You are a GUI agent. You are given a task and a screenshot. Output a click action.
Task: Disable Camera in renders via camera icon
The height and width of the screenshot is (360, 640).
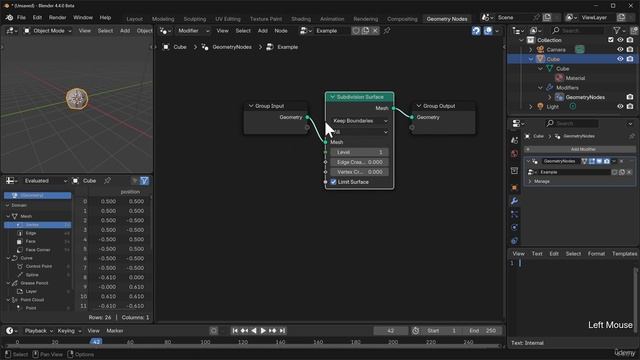click(x=630, y=49)
